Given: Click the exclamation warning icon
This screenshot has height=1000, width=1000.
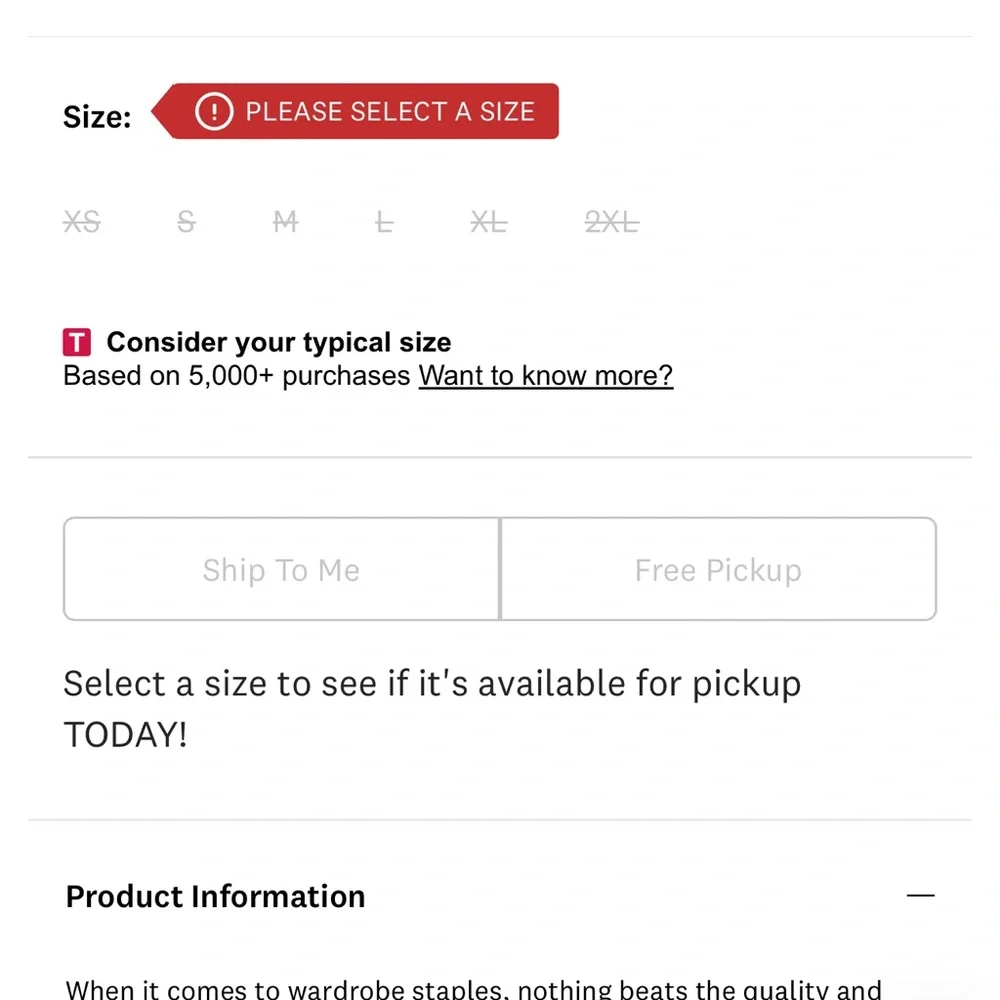Looking at the screenshot, I should 214,112.
